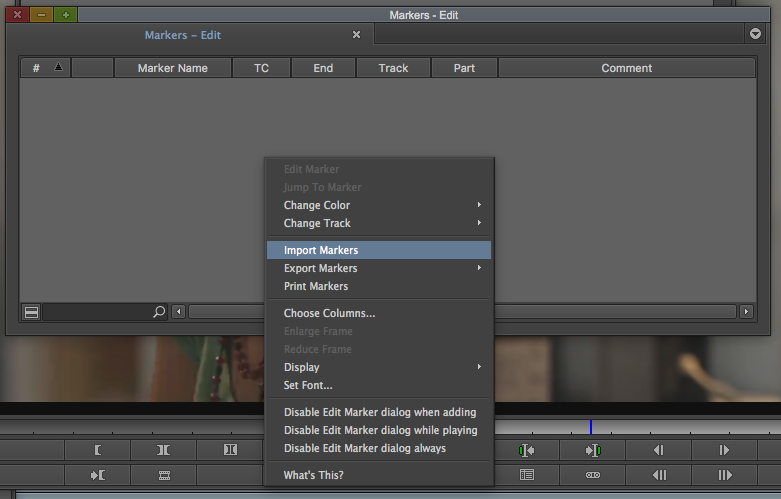Toggle Disable Edit Marker dialog while playing
This screenshot has height=499, width=781.
(x=380, y=430)
